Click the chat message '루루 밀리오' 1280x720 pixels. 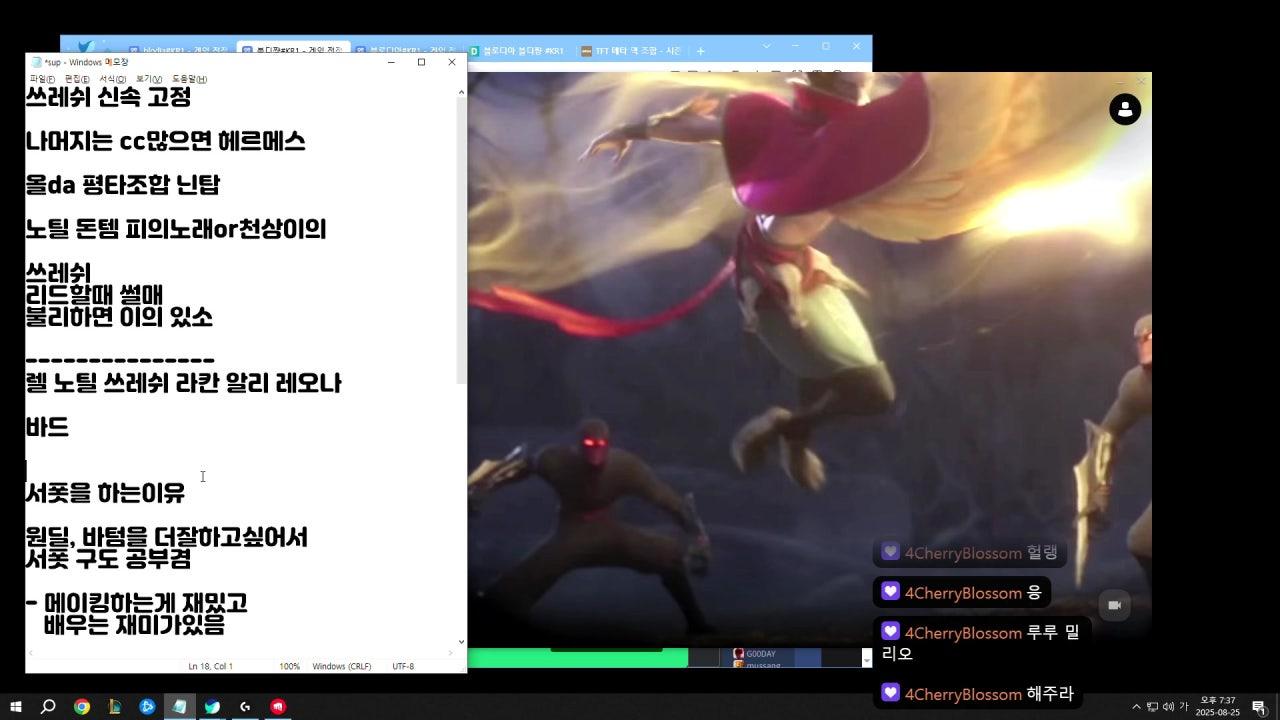pos(981,642)
